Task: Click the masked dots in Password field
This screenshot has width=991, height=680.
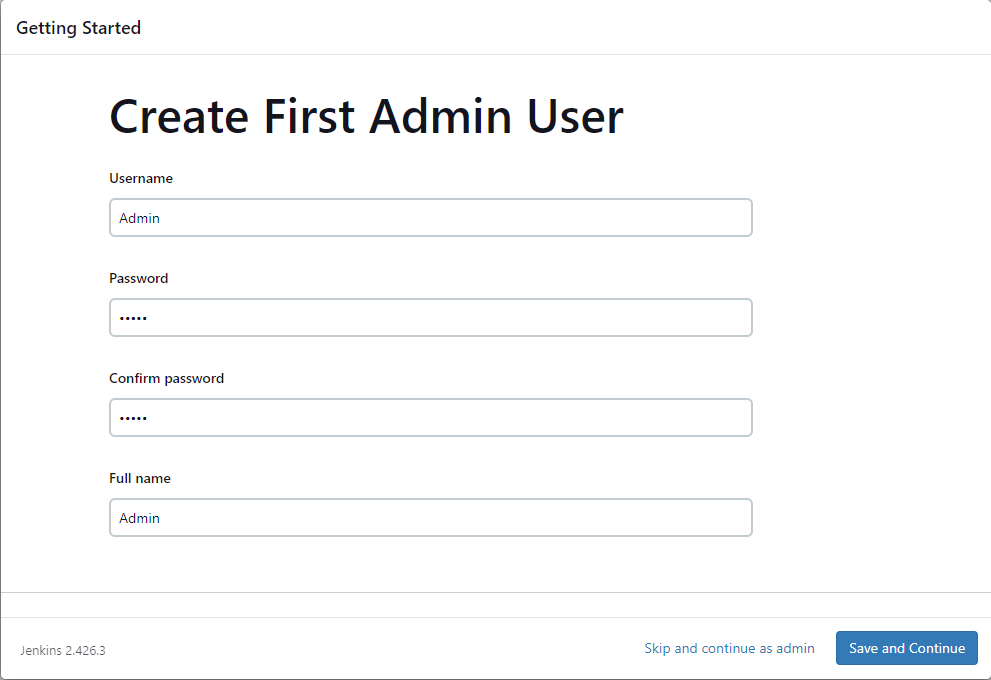Action: coord(131,317)
